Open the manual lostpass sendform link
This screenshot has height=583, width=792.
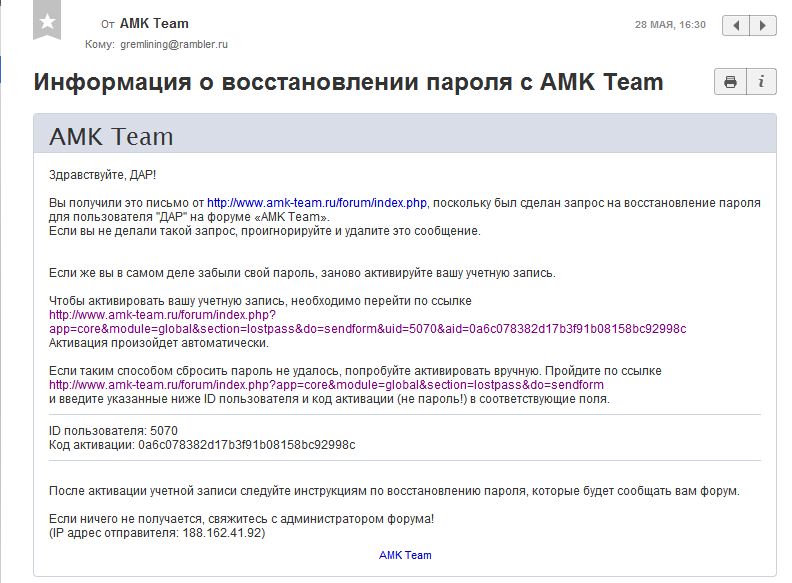click(x=326, y=385)
